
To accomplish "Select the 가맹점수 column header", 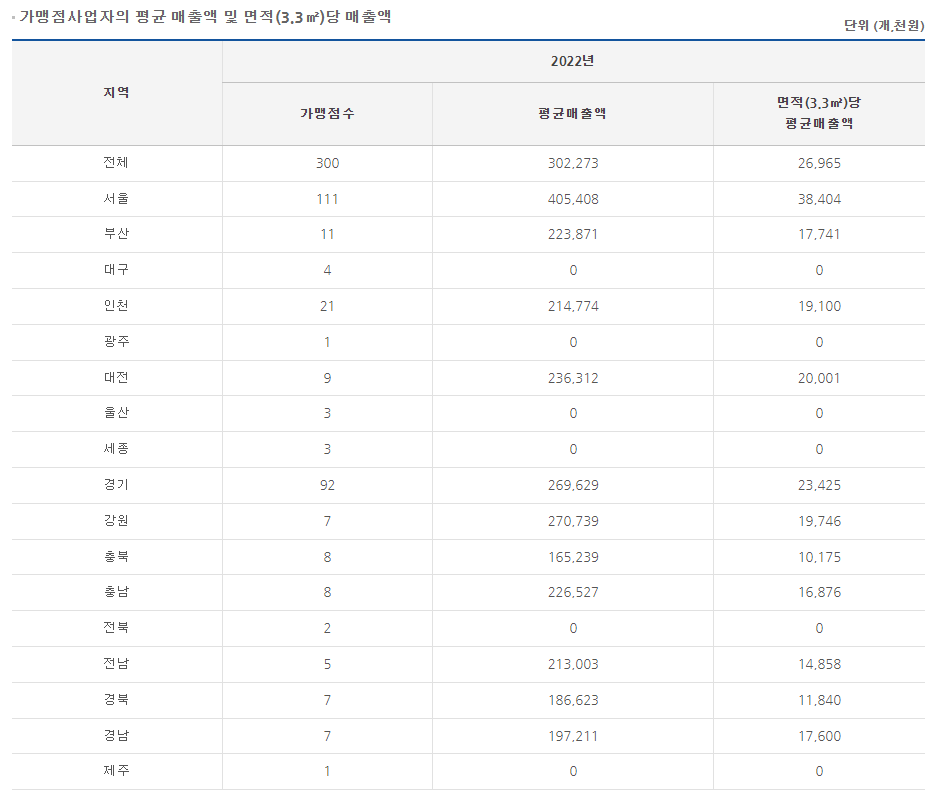I will [327, 113].
